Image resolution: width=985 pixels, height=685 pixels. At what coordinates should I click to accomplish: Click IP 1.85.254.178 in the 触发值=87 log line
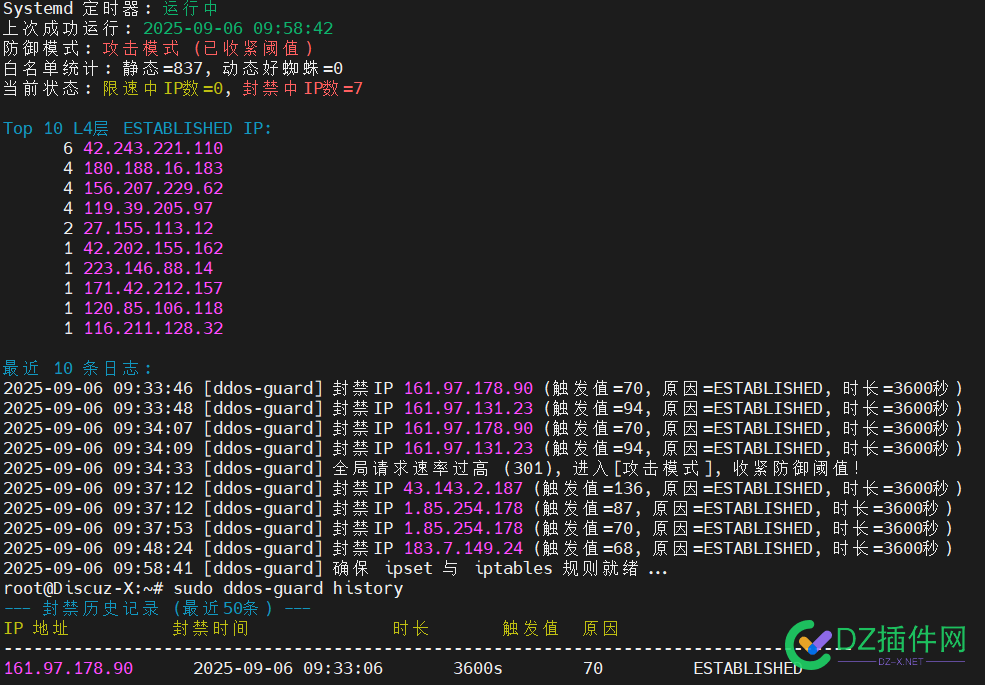click(463, 508)
